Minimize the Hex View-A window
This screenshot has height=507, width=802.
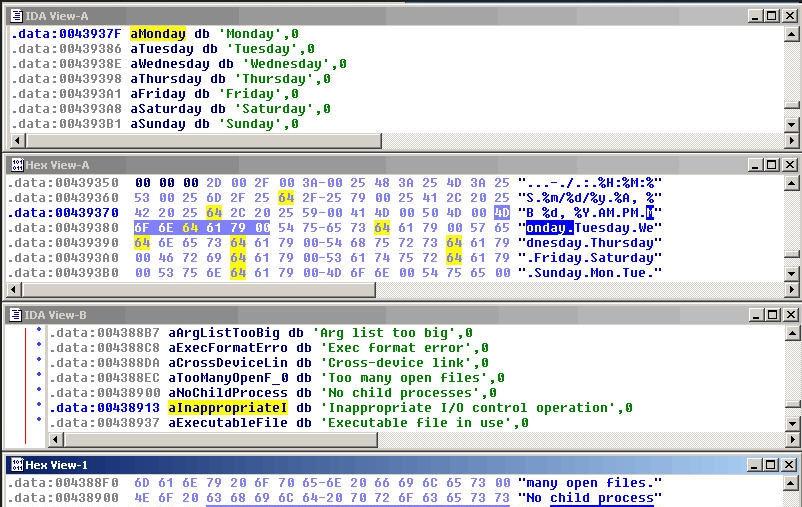[755, 165]
